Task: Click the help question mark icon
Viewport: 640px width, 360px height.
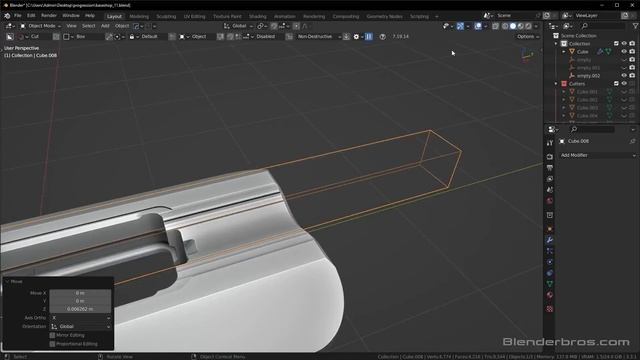Action: click(x=382, y=37)
